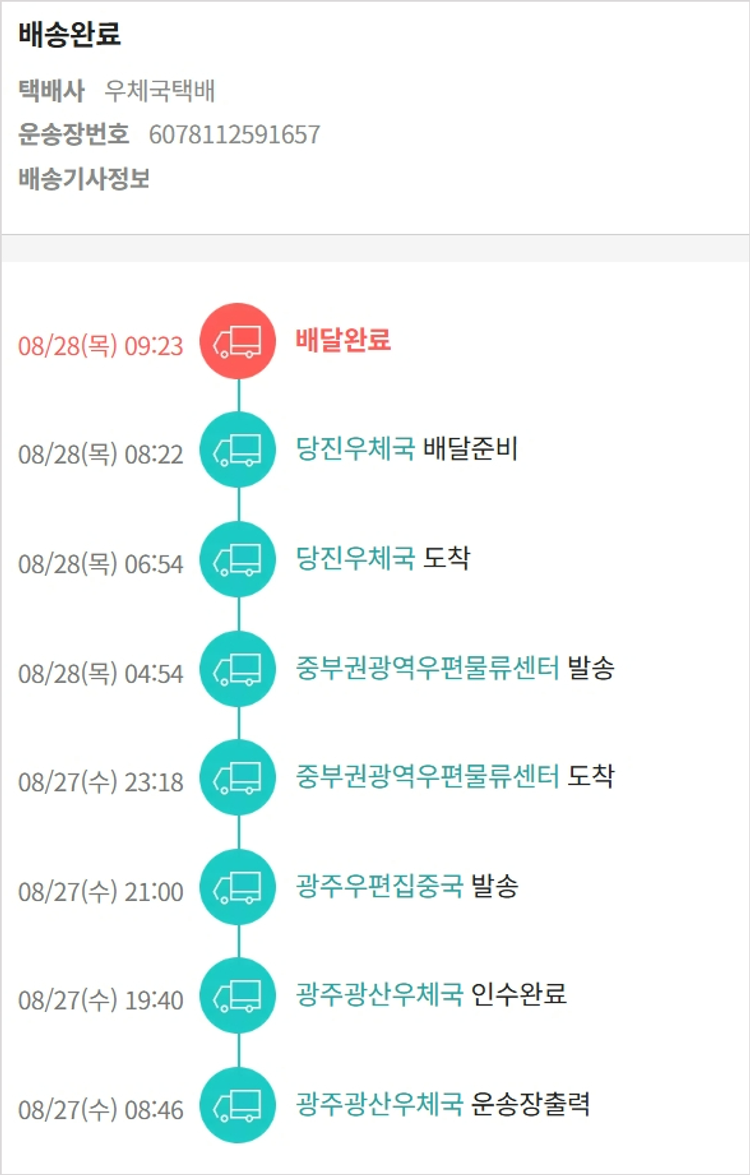Click the 배송기사정보 label
750x1175 pixels.
pyautogui.click(x=84, y=180)
